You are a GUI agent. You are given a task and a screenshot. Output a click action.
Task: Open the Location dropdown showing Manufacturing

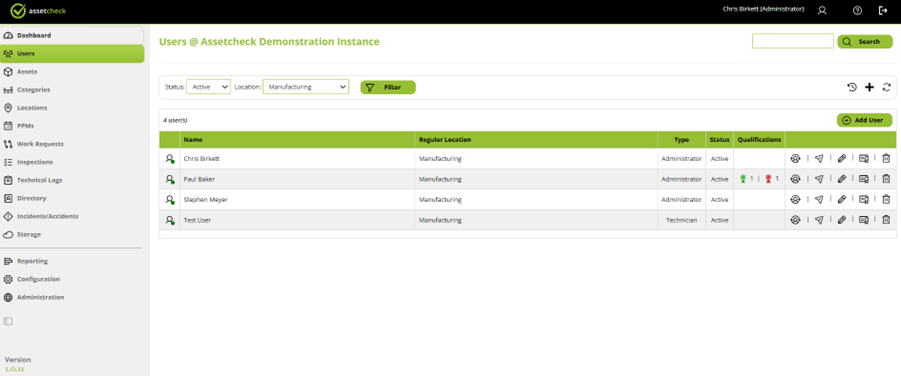(x=306, y=87)
